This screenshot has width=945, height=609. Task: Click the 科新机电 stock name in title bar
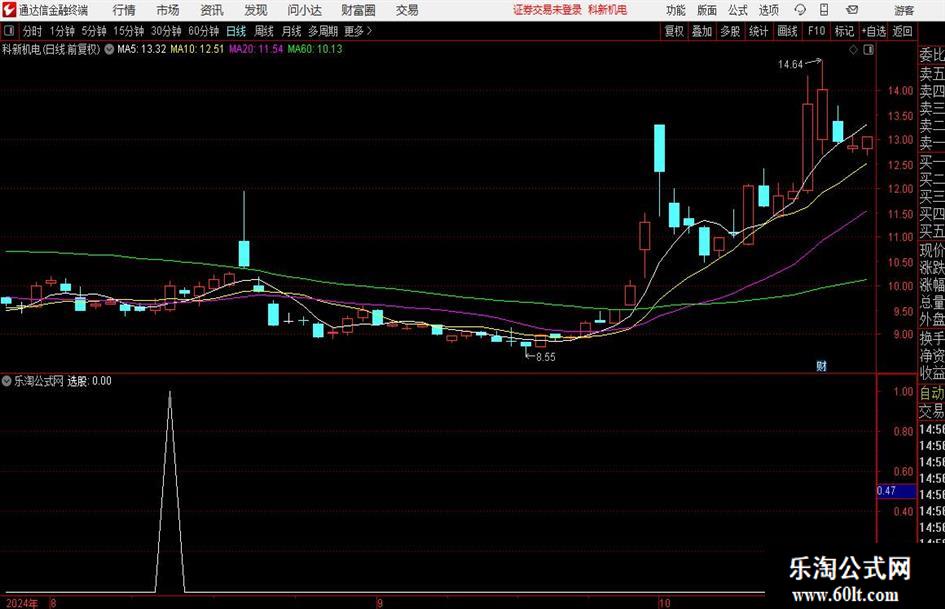pos(608,10)
